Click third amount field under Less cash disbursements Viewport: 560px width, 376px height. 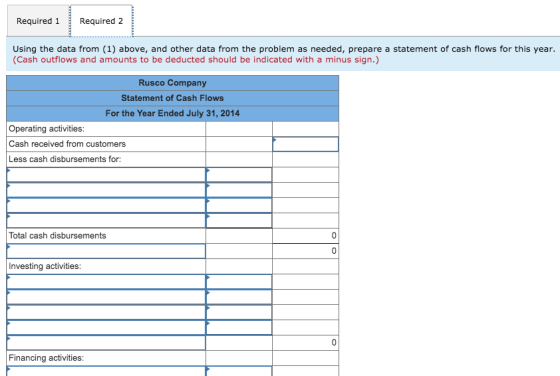239,205
